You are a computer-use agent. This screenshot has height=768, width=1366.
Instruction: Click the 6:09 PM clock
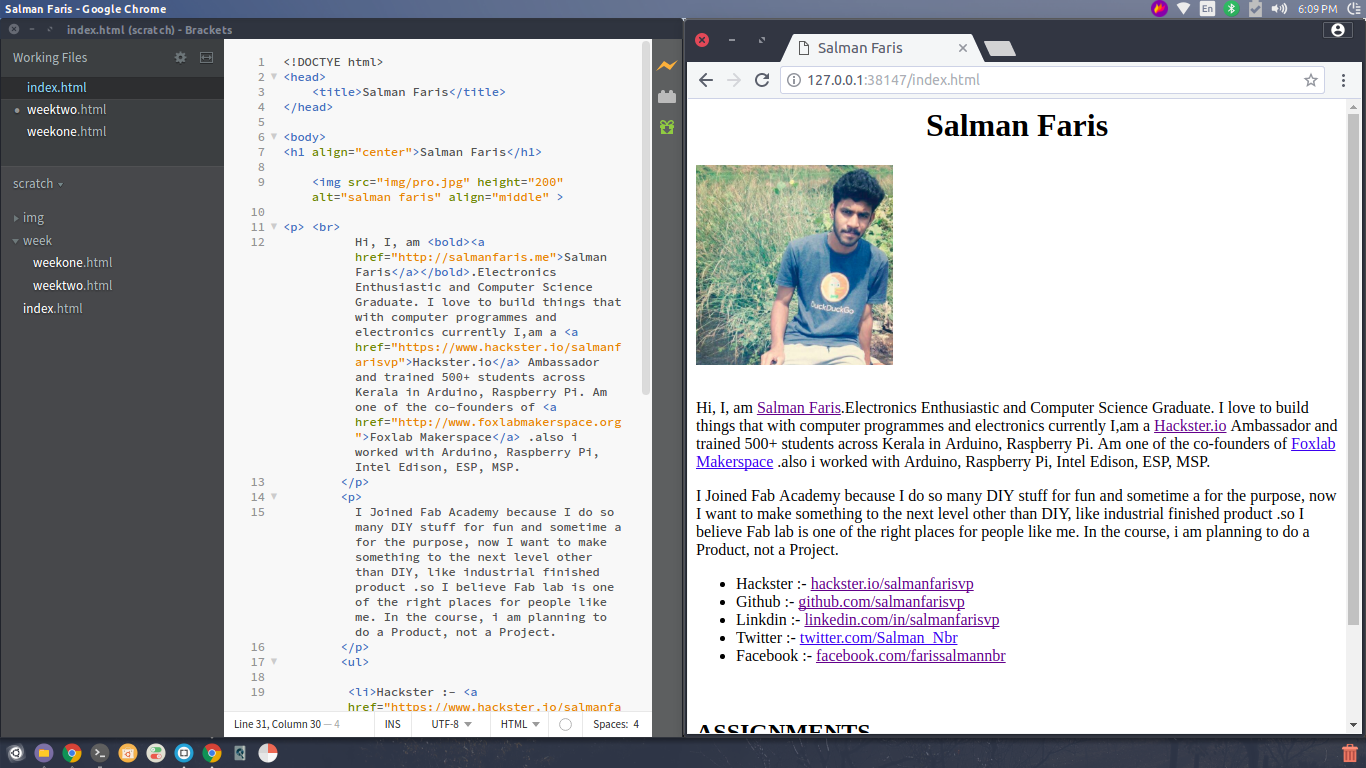click(1318, 8)
